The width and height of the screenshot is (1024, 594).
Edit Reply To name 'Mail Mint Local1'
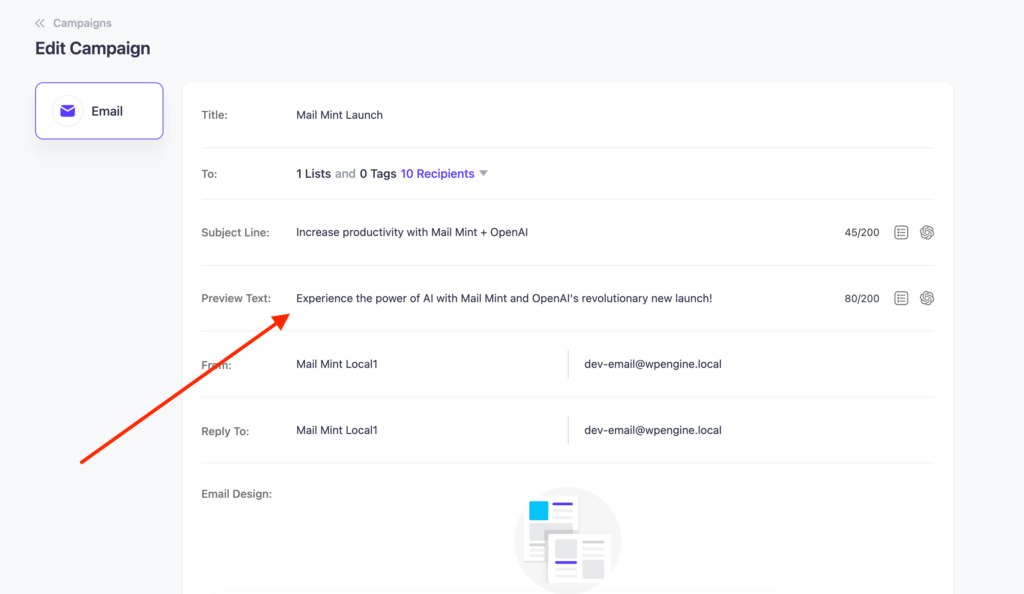(337, 430)
